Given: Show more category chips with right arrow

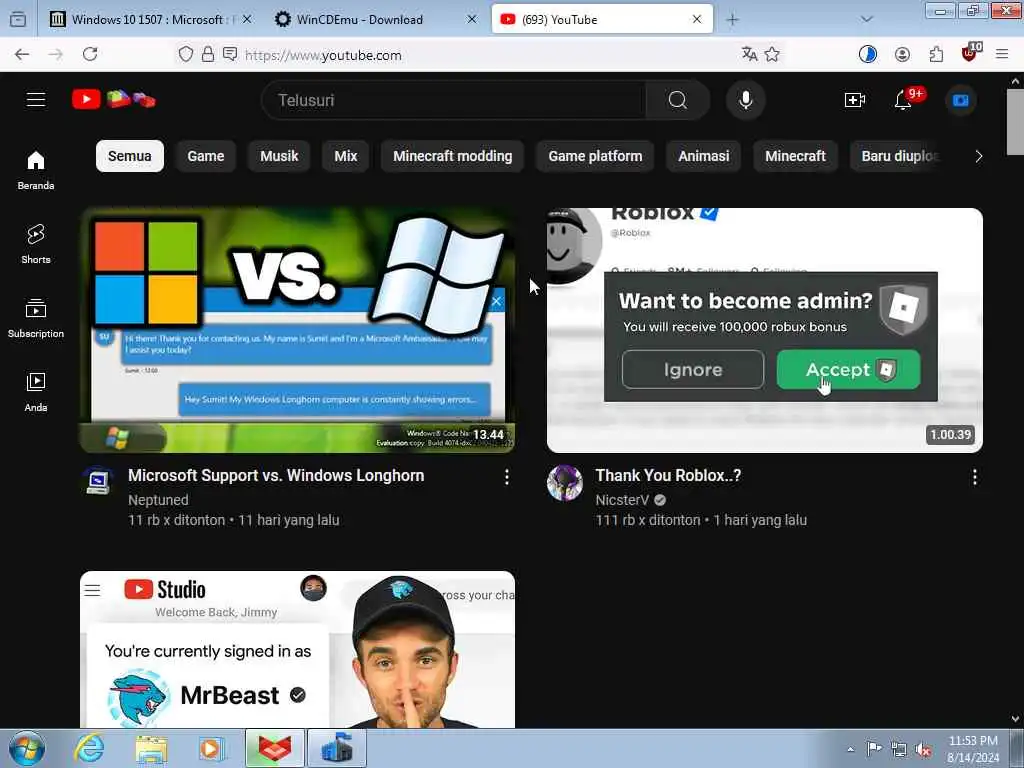Looking at the screenshot, I should click(978, 156).
